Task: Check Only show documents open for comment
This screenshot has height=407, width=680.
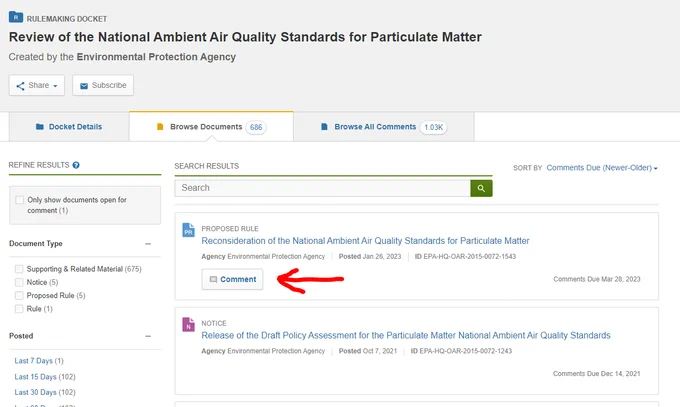Action: point(20,200)
